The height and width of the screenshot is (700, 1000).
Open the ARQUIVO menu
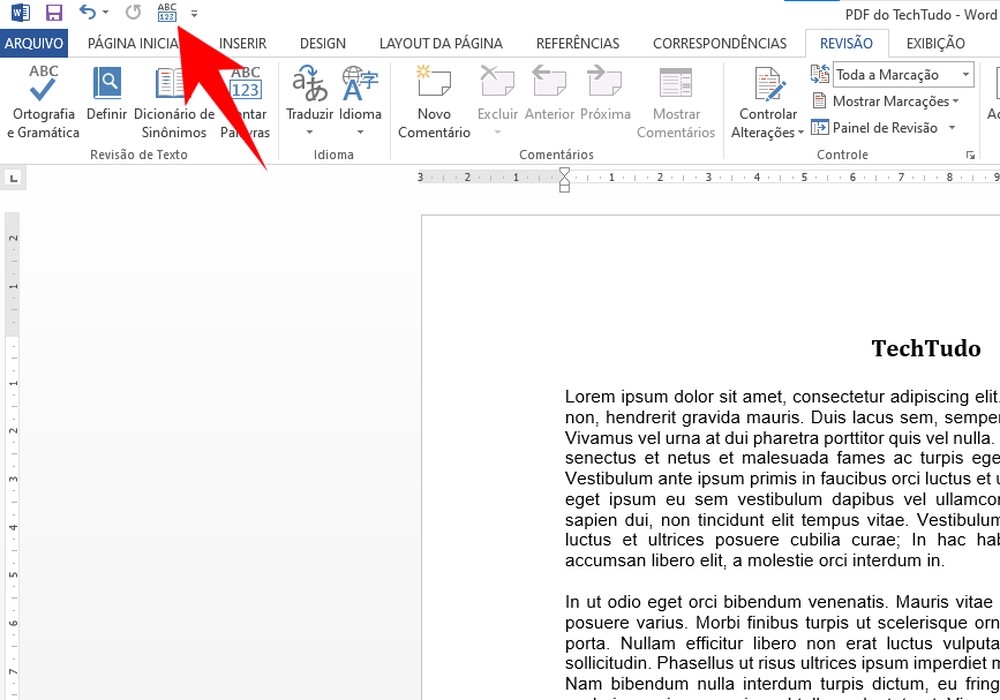pyautogui.click(x=34, y=43)
